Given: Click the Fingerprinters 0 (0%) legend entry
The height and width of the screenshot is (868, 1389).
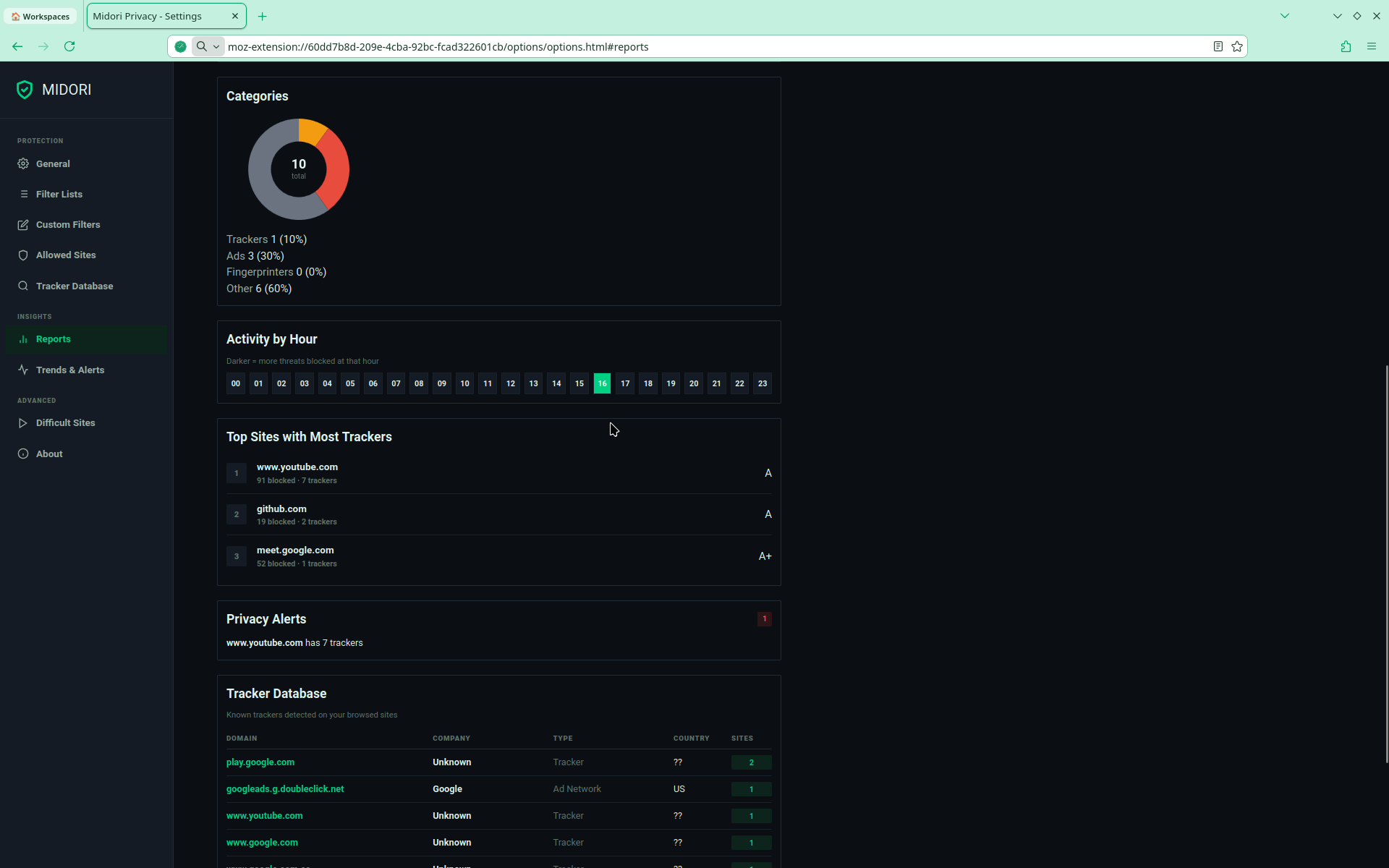Looking at the screenshot, I should [x=276, y=272].
